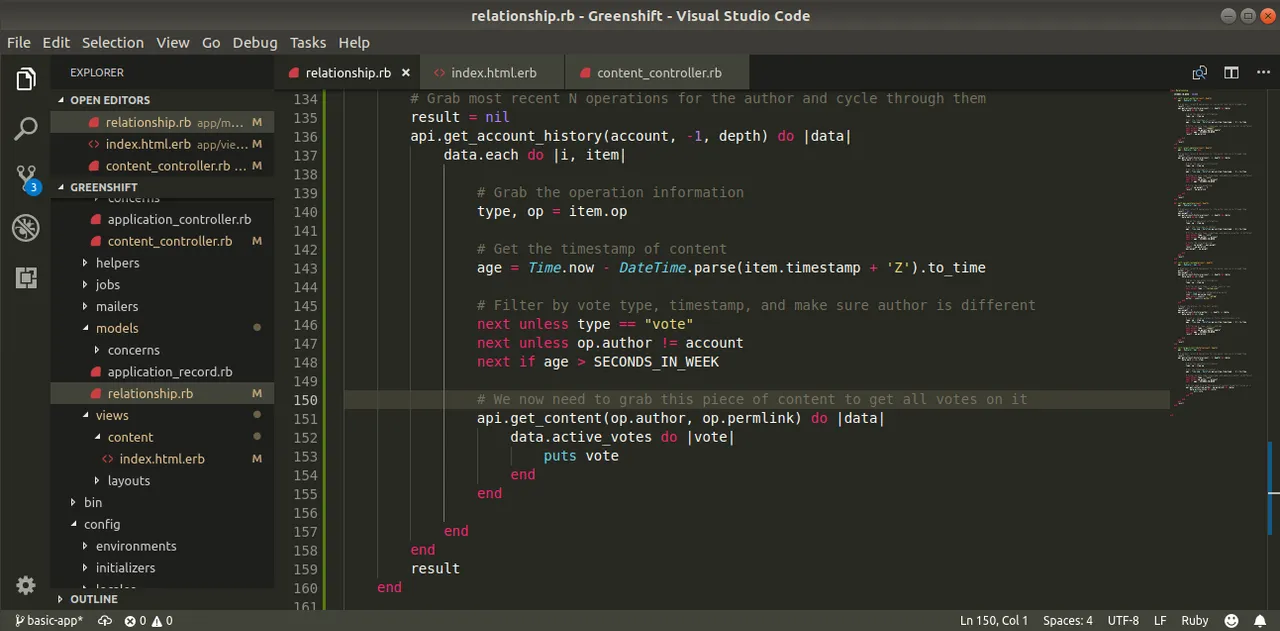Open the Go menu
Image resolution: width=1280 pixels, height=631 pixels.
(x=211, y=42)
